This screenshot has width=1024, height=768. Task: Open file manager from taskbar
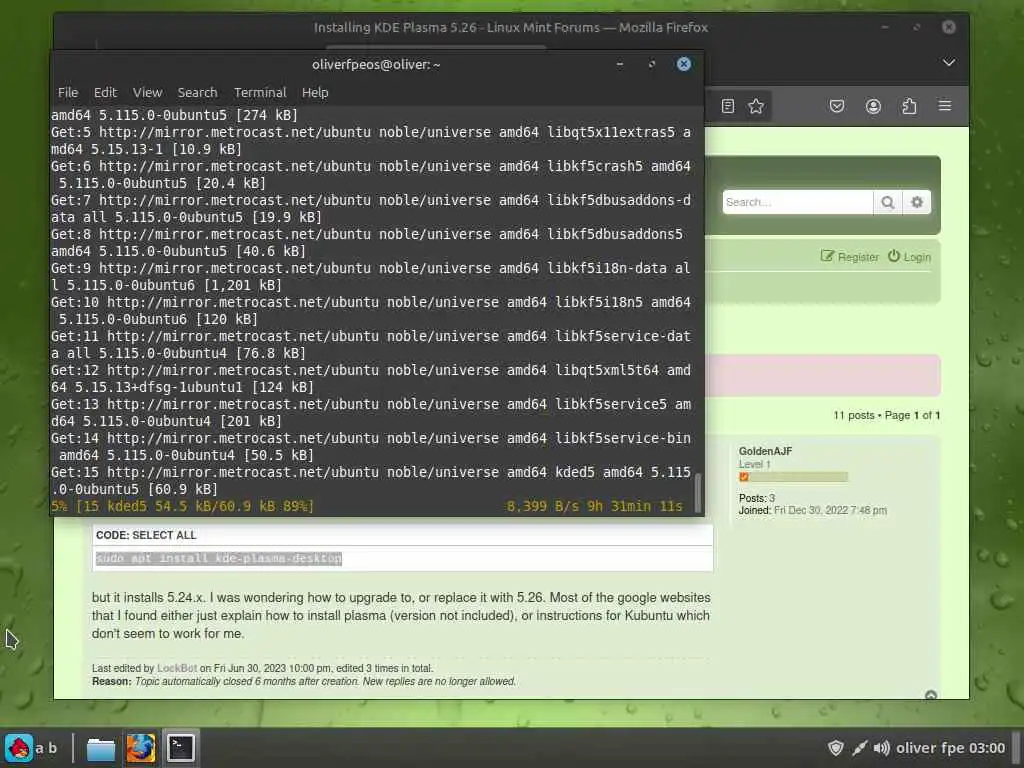tap(101, 748)
